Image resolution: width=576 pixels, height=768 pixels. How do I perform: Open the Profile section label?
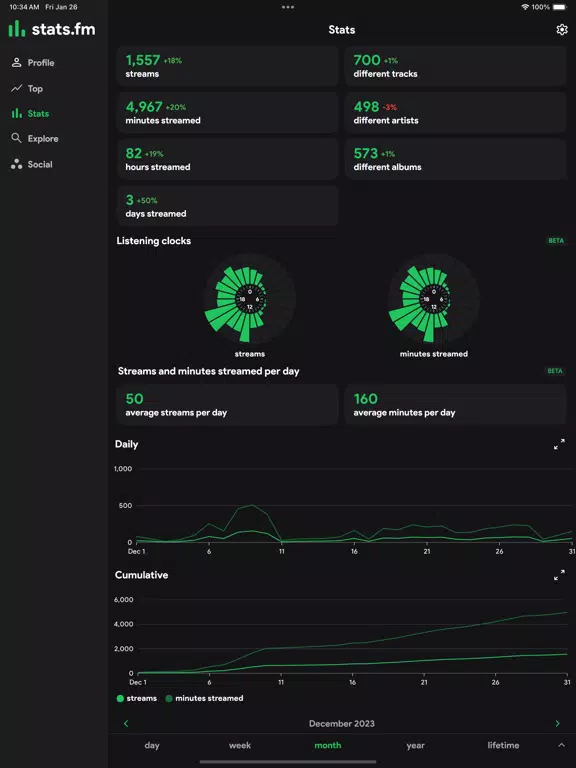point(41,63)
